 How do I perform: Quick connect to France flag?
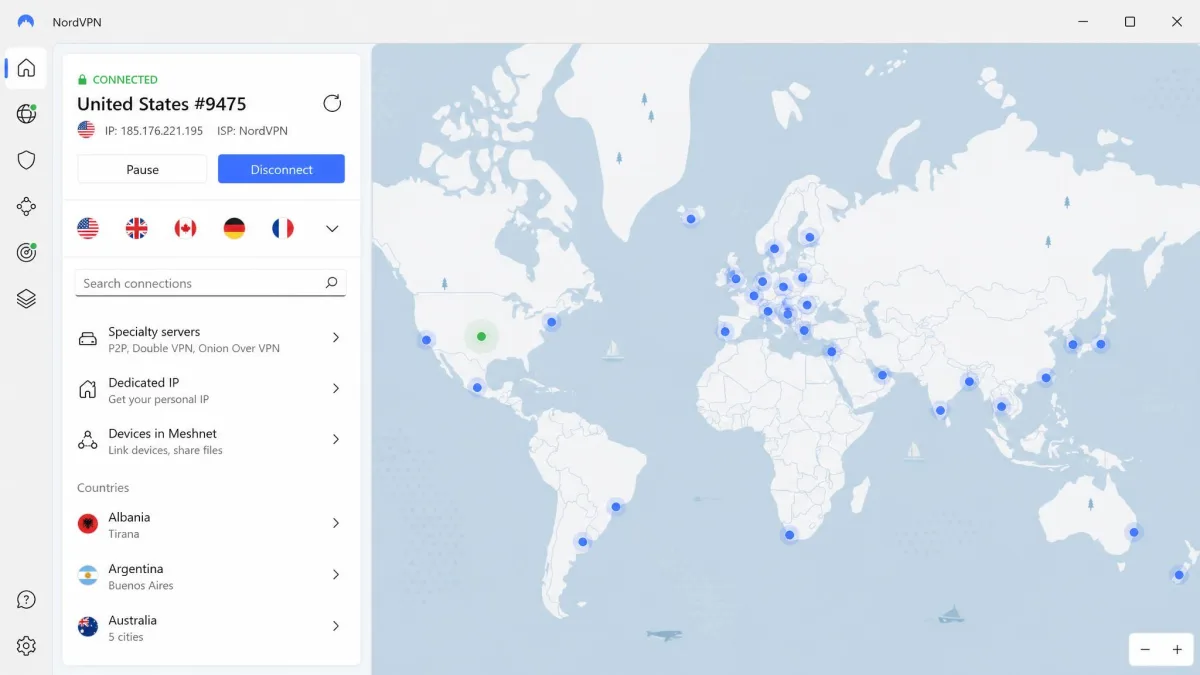pyautogui.click(x=283, y=229)
